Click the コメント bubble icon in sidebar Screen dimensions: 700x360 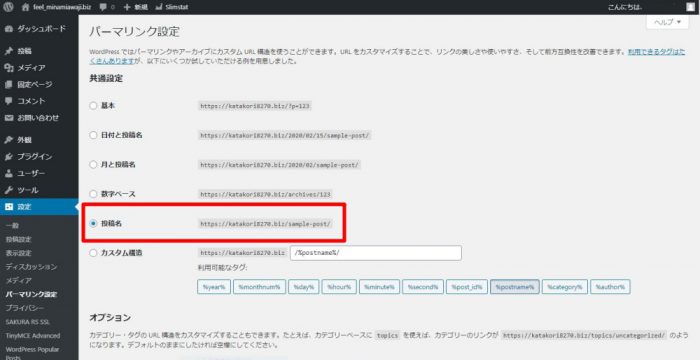coord(8,101)
